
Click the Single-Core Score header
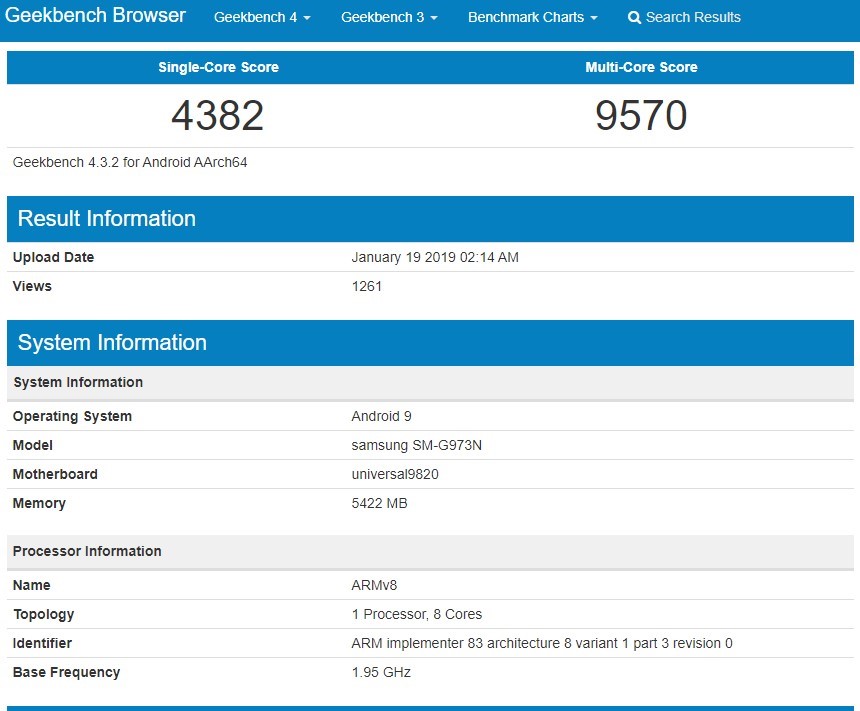(x=218, y=67)
